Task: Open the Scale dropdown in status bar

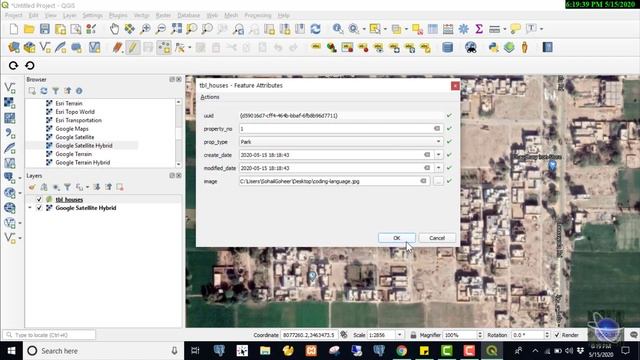Action: coord(400,335)
